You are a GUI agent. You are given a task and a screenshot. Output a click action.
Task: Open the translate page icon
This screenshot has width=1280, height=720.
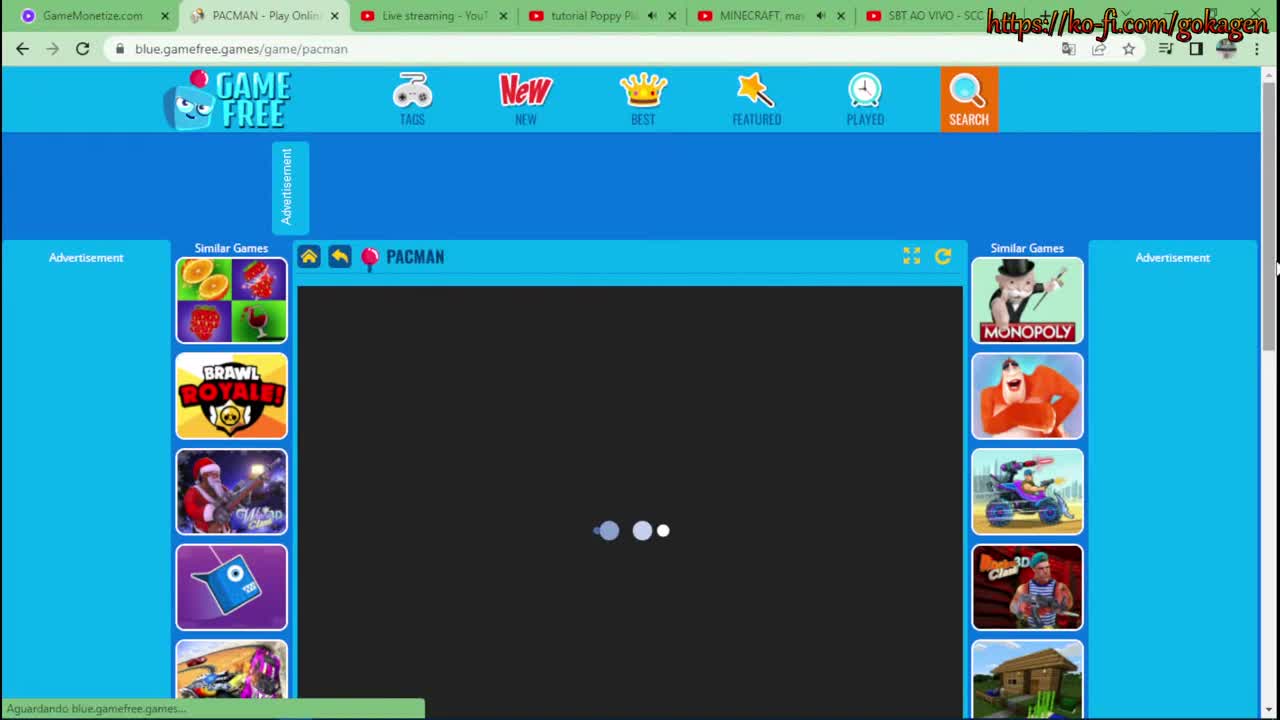click(x=1068, y=48)
